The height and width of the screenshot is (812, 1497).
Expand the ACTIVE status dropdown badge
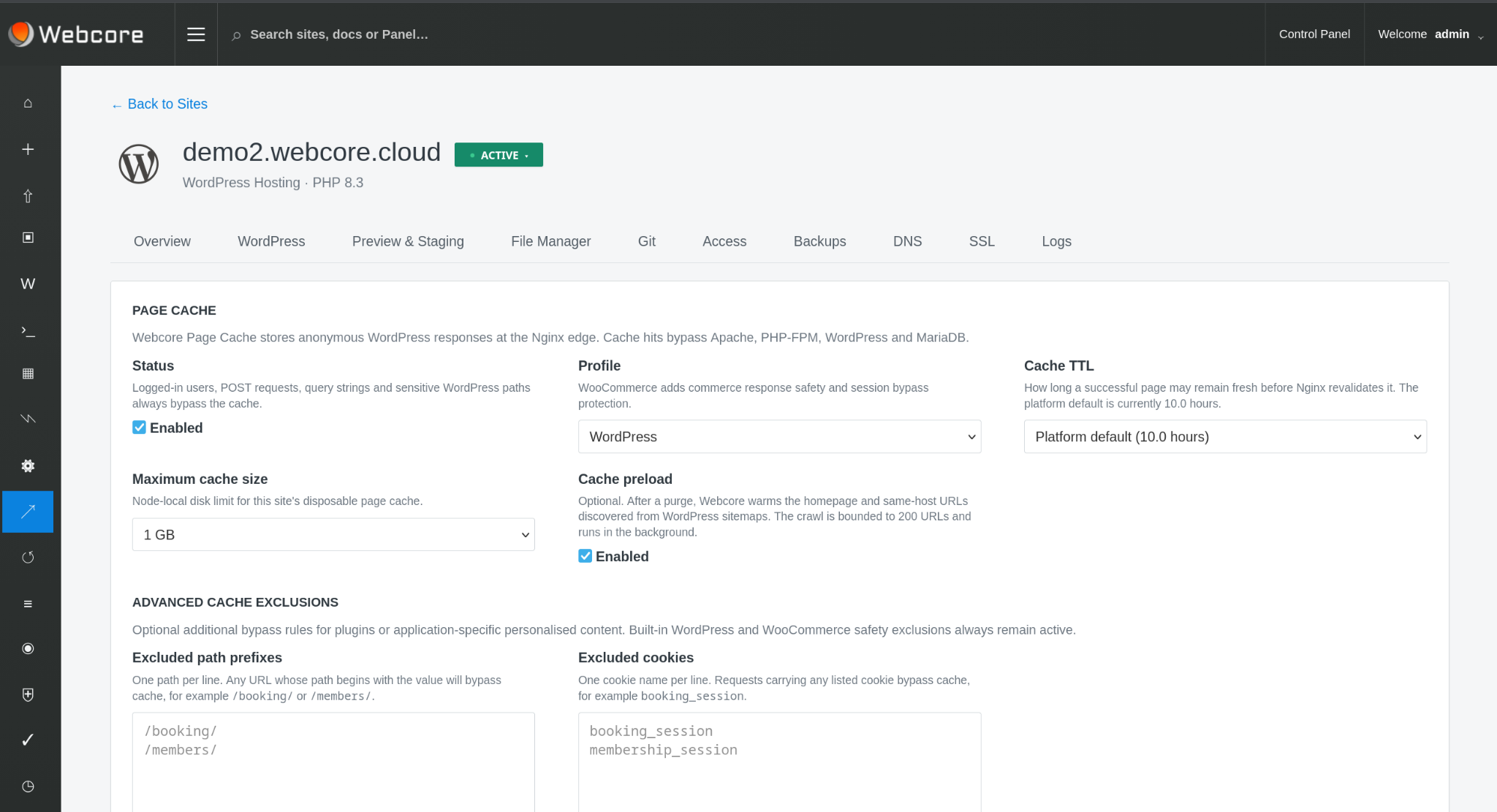(x=499, y=155)
